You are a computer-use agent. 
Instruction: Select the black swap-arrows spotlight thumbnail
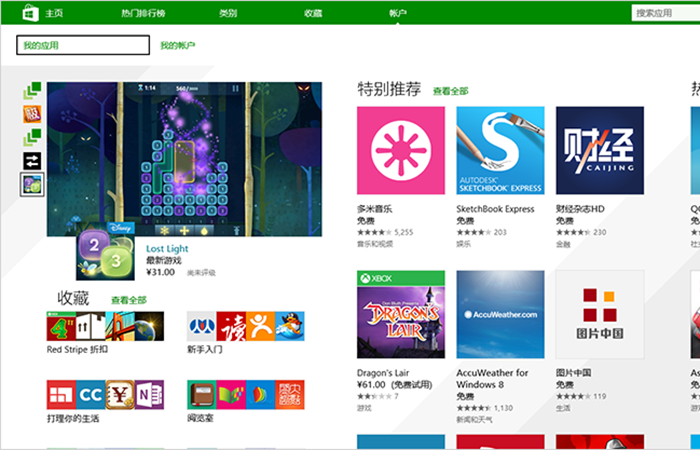click(32, 161)
